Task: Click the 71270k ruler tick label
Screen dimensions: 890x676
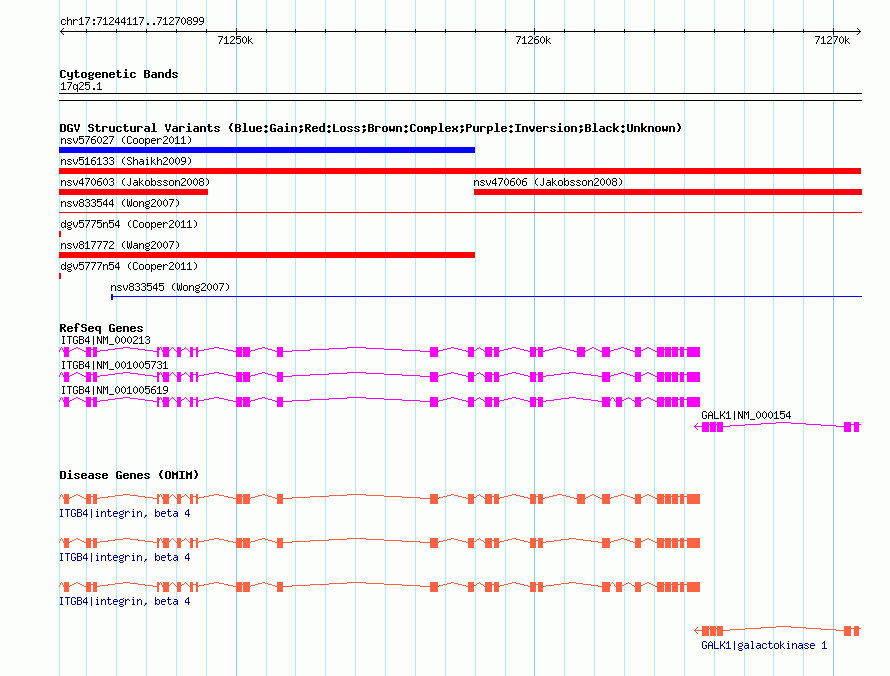Action: click(832, 40)
